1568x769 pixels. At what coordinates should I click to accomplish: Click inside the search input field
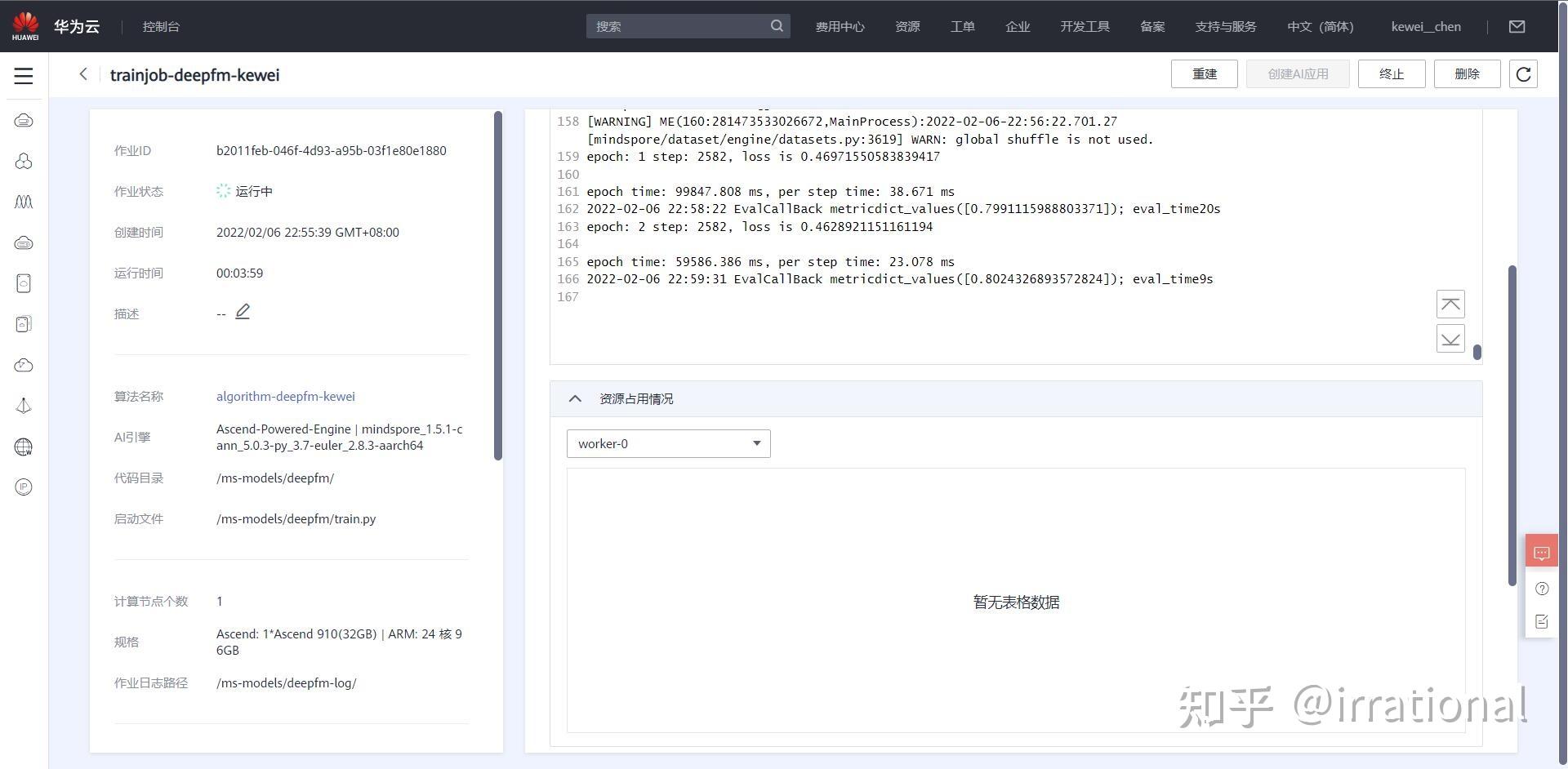tap(678, 26)
